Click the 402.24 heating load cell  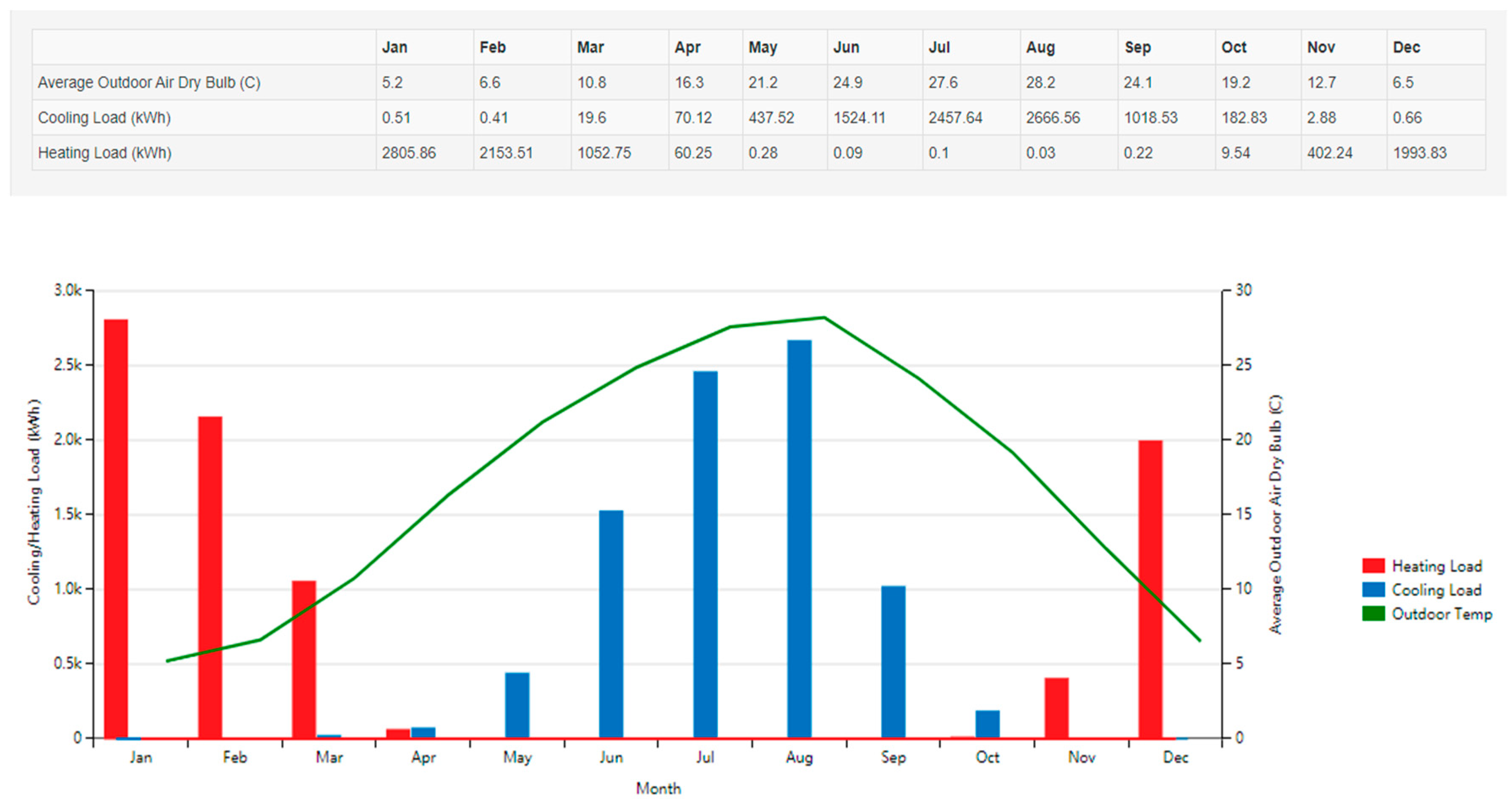click(x=1329, y=153)
